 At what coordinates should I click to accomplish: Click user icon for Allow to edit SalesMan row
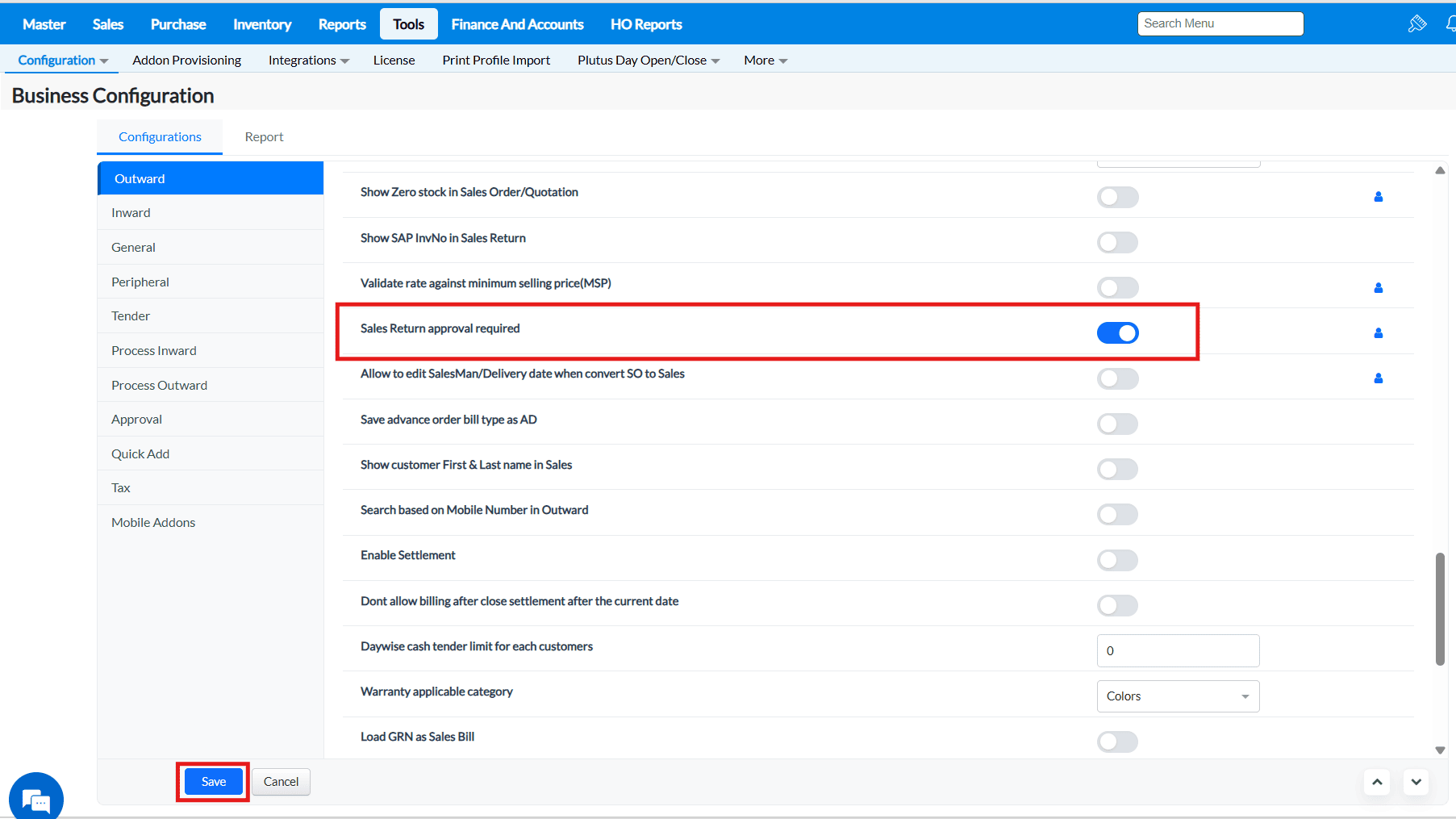pyautogui.click(x=1379, y=378)
